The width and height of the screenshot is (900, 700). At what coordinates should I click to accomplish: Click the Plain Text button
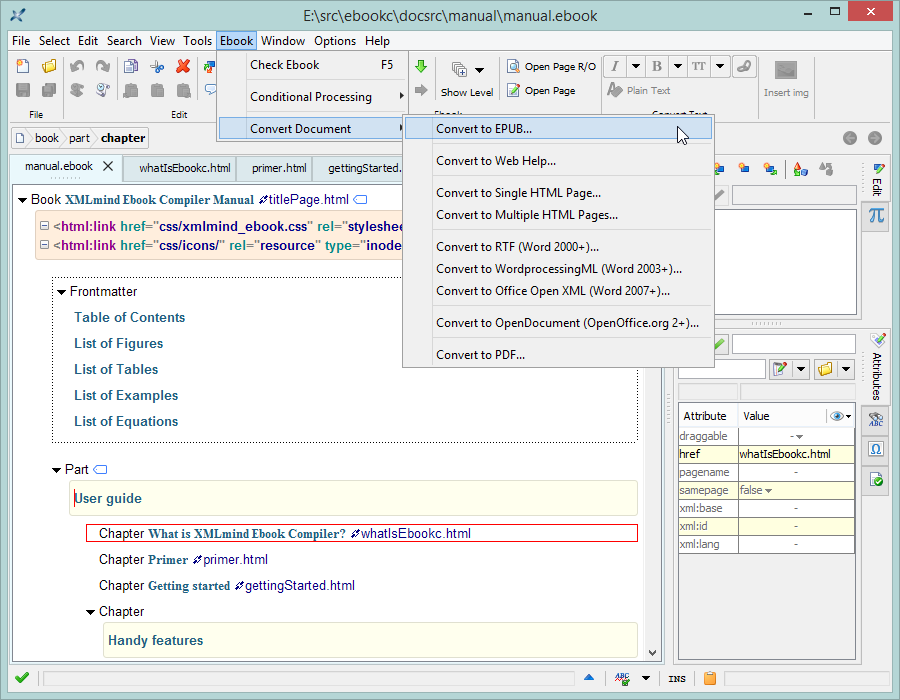pos(638,90)
